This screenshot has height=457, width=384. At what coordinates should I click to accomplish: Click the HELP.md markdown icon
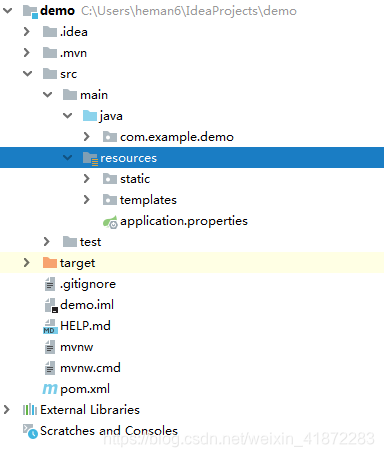tap(50, 327)
